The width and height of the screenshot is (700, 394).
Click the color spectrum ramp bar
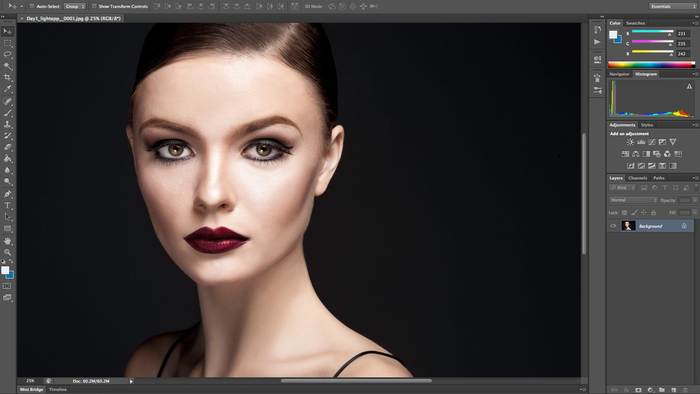coord(651,64)
